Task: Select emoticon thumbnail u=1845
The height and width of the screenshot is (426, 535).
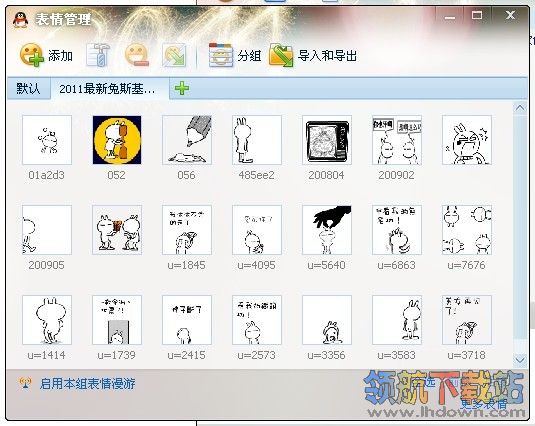Action: tap(187, 230)
